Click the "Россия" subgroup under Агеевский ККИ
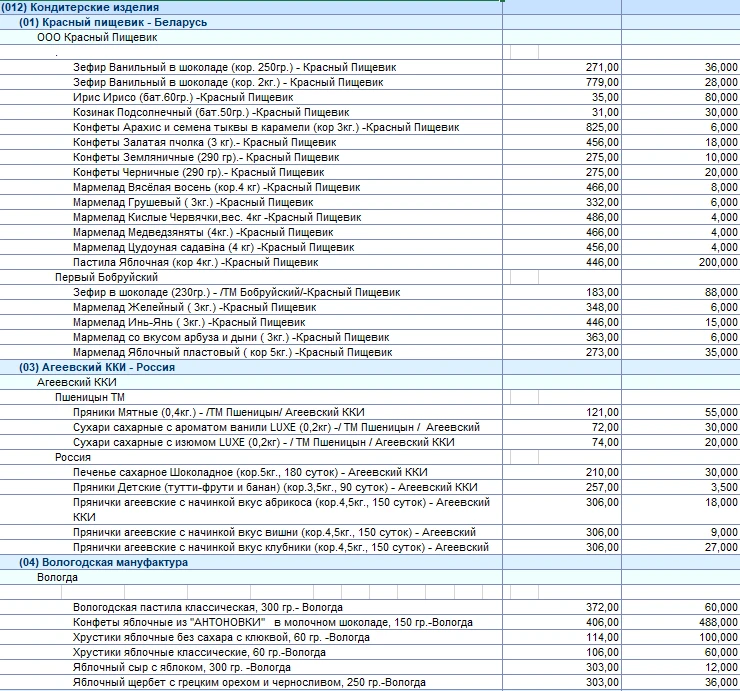740x691 pixels. (x=73, y=457)
